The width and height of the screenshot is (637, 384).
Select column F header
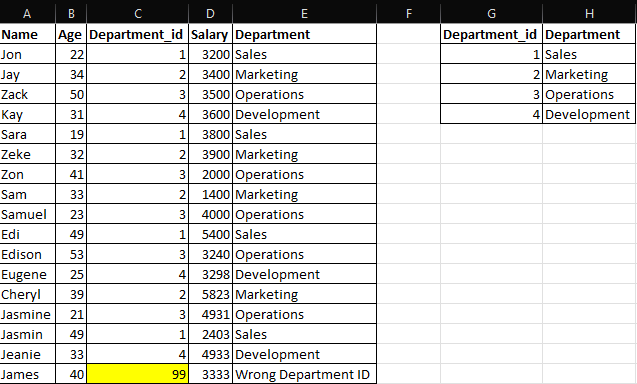[409, 13]
